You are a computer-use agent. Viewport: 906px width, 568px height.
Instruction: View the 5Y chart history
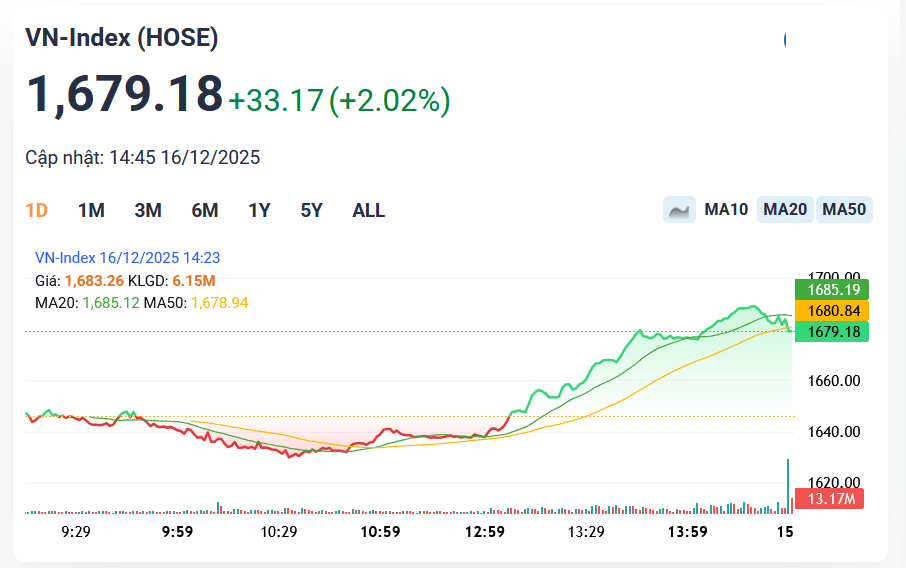click(x=312, y=210)
